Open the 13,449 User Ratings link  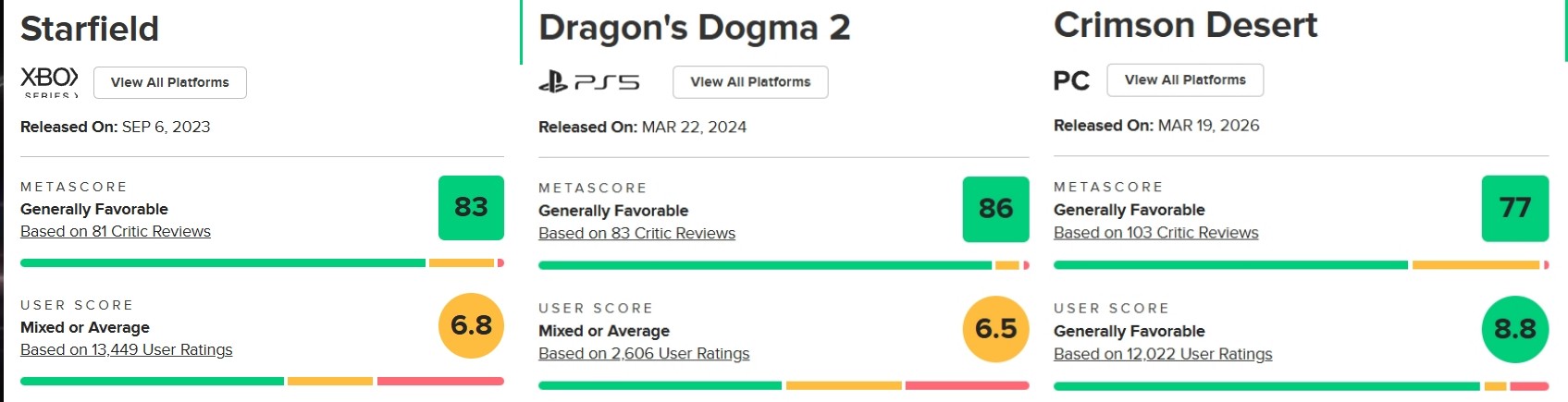[x=127, y=350]
